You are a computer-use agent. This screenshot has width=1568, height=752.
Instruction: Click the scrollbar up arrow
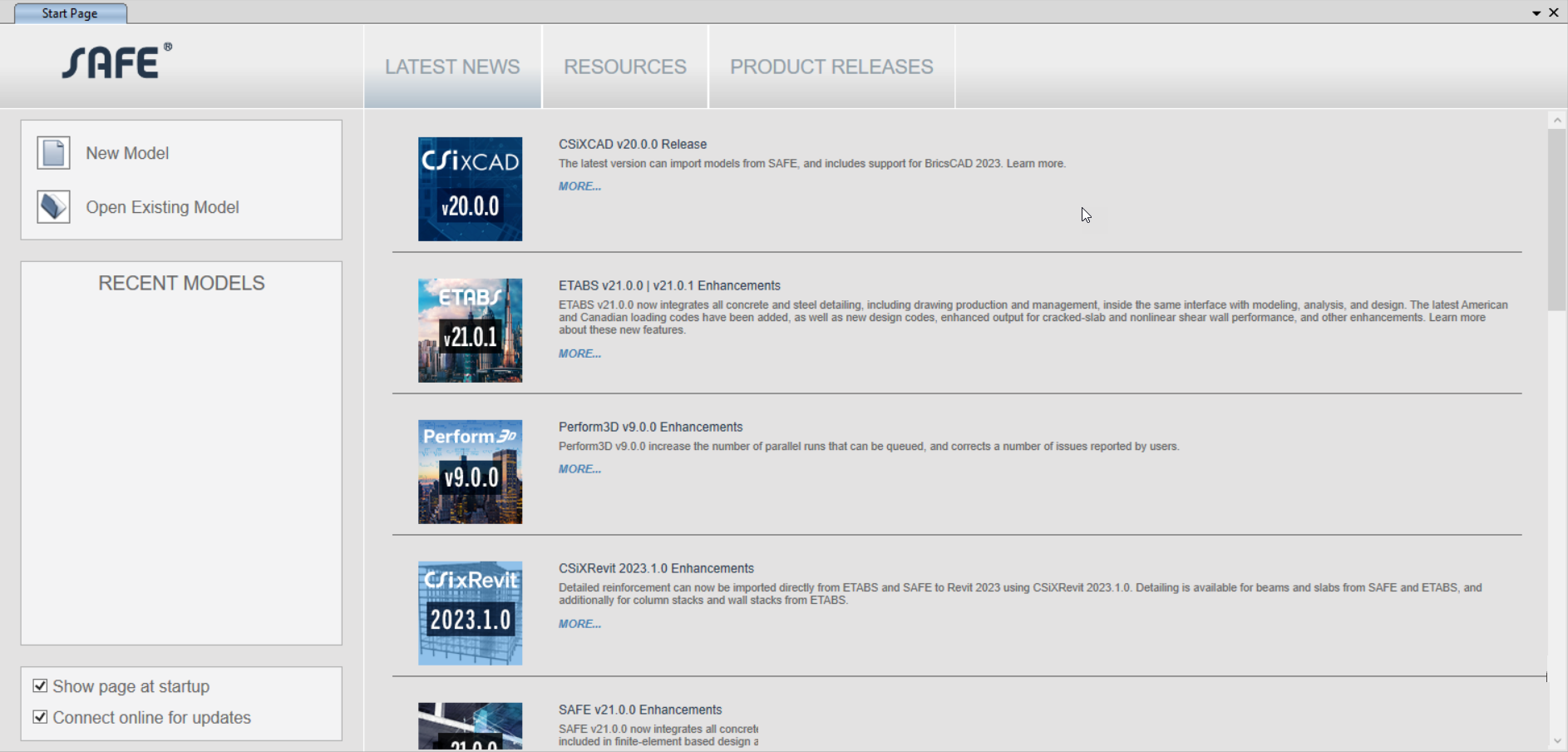pyautogui.click(x=1557, y=121)
